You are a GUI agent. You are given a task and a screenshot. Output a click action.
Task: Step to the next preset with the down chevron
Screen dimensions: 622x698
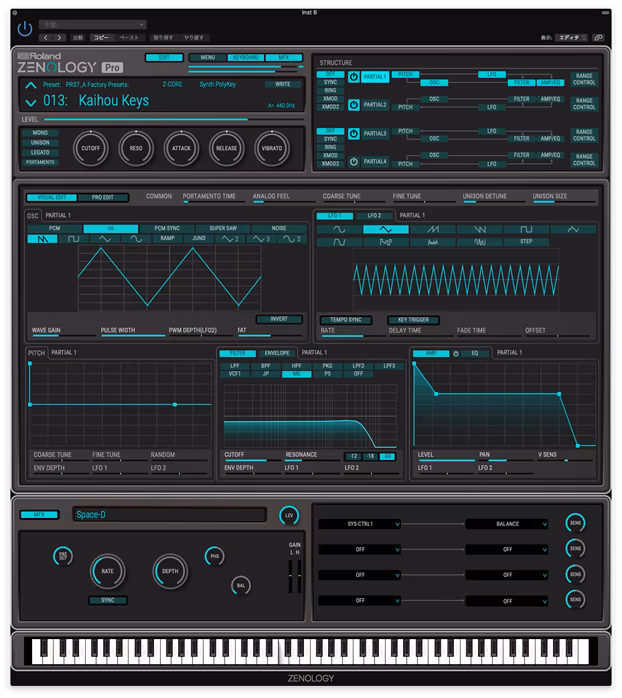pos(31,103)
